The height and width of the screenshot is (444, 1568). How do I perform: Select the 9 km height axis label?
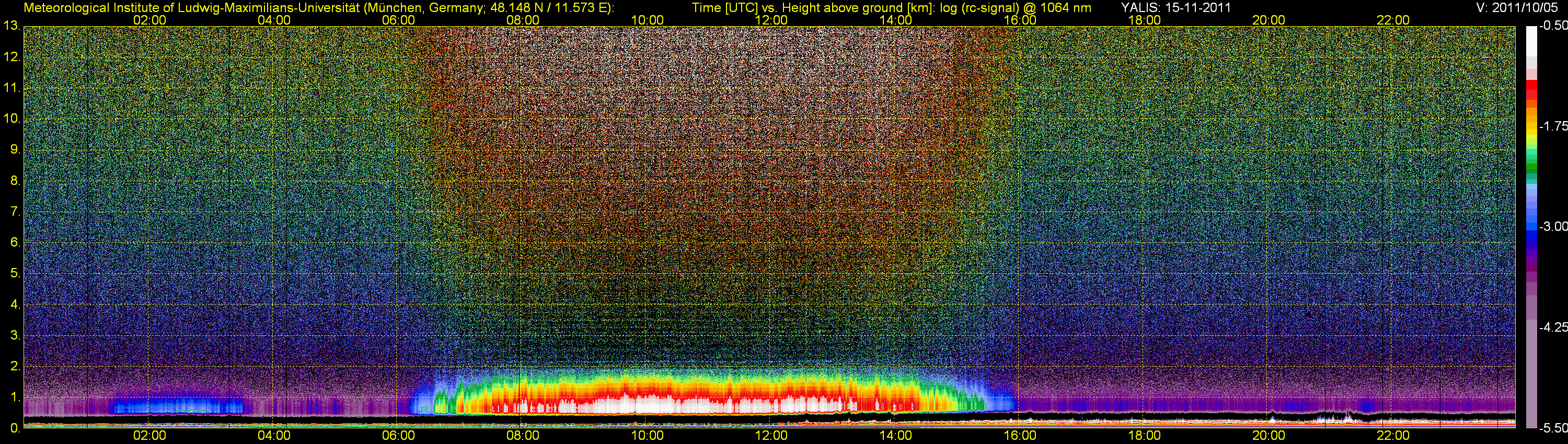(15, 149)
